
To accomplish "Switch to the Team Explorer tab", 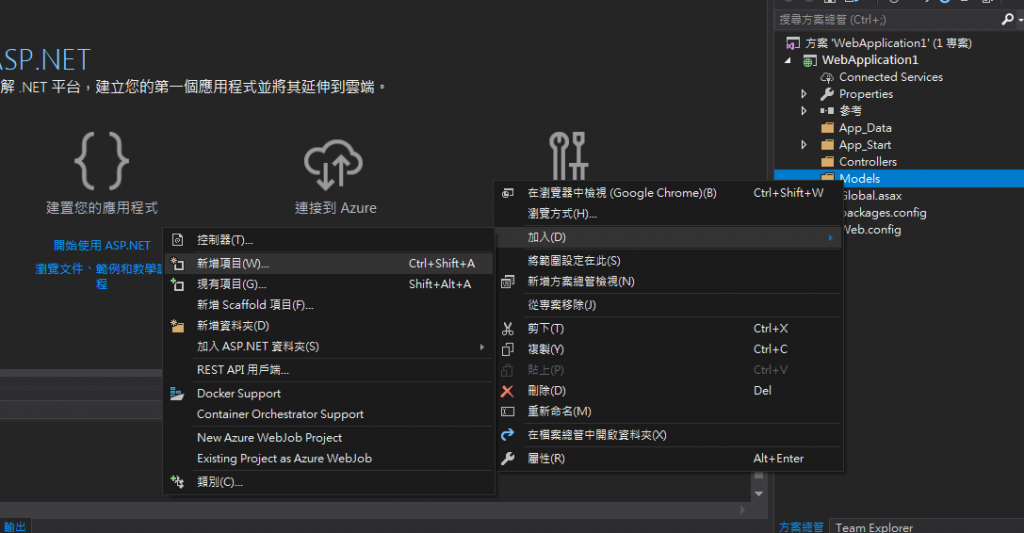I will point(874,526).
